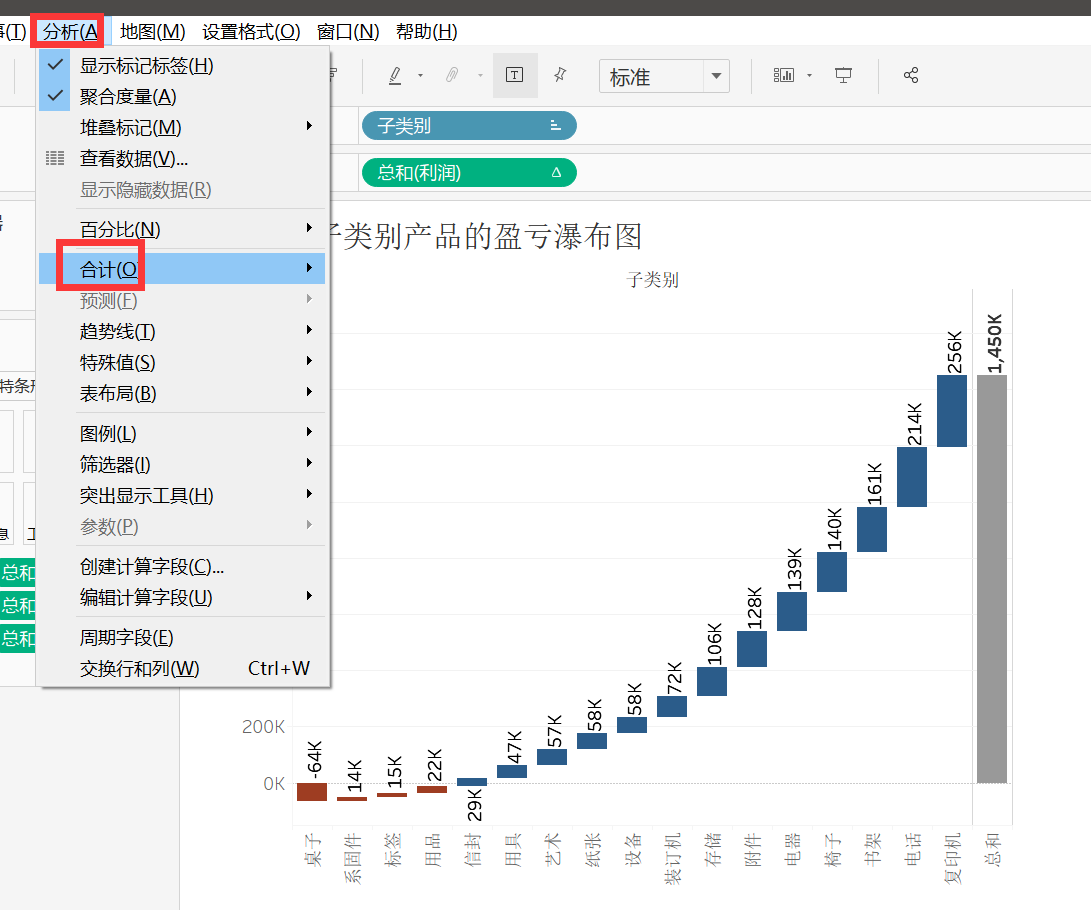Choose 创建计算字段(C)... entry

(182, 566)
